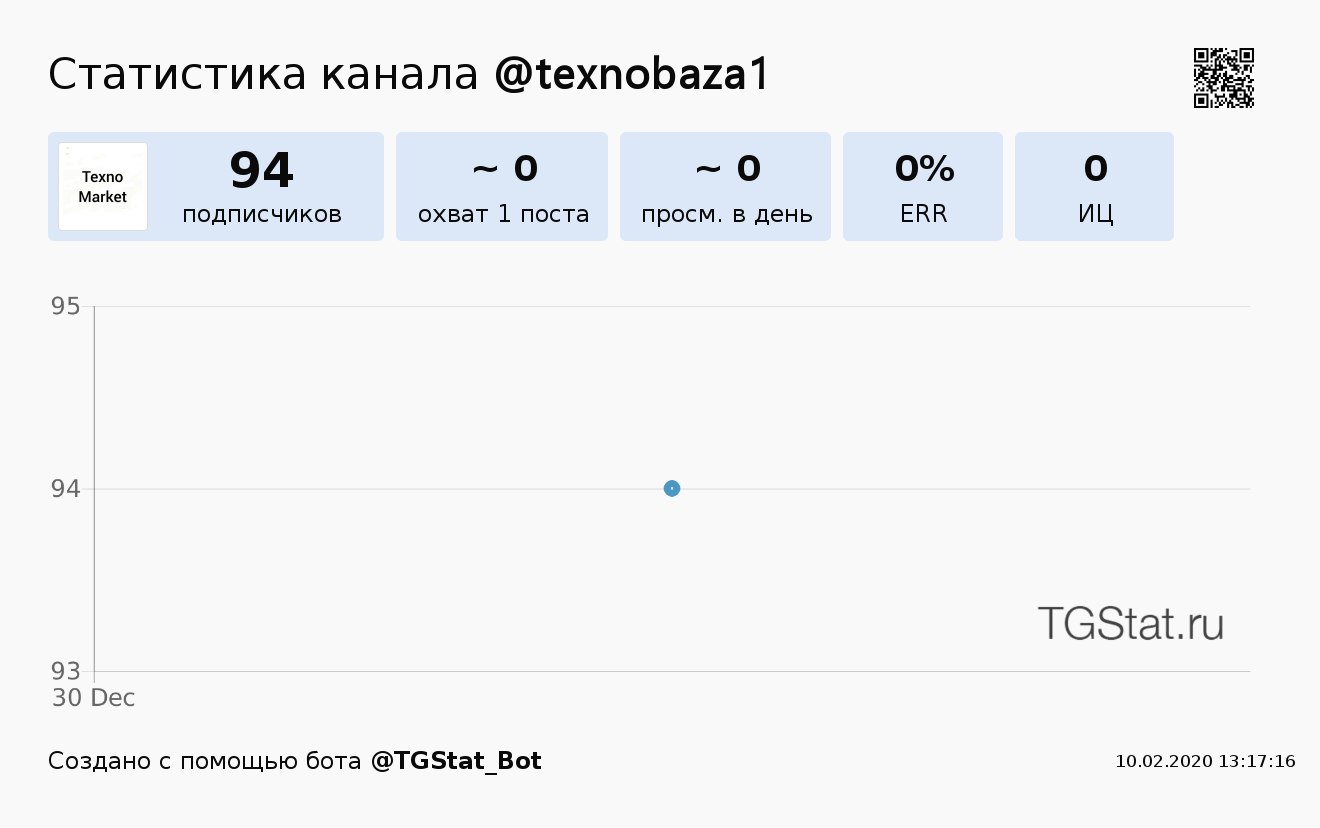Open the @TGStat_Bot link
Image resolution: width=1320 pixels, height=828 pixels.
coord(456,761)
